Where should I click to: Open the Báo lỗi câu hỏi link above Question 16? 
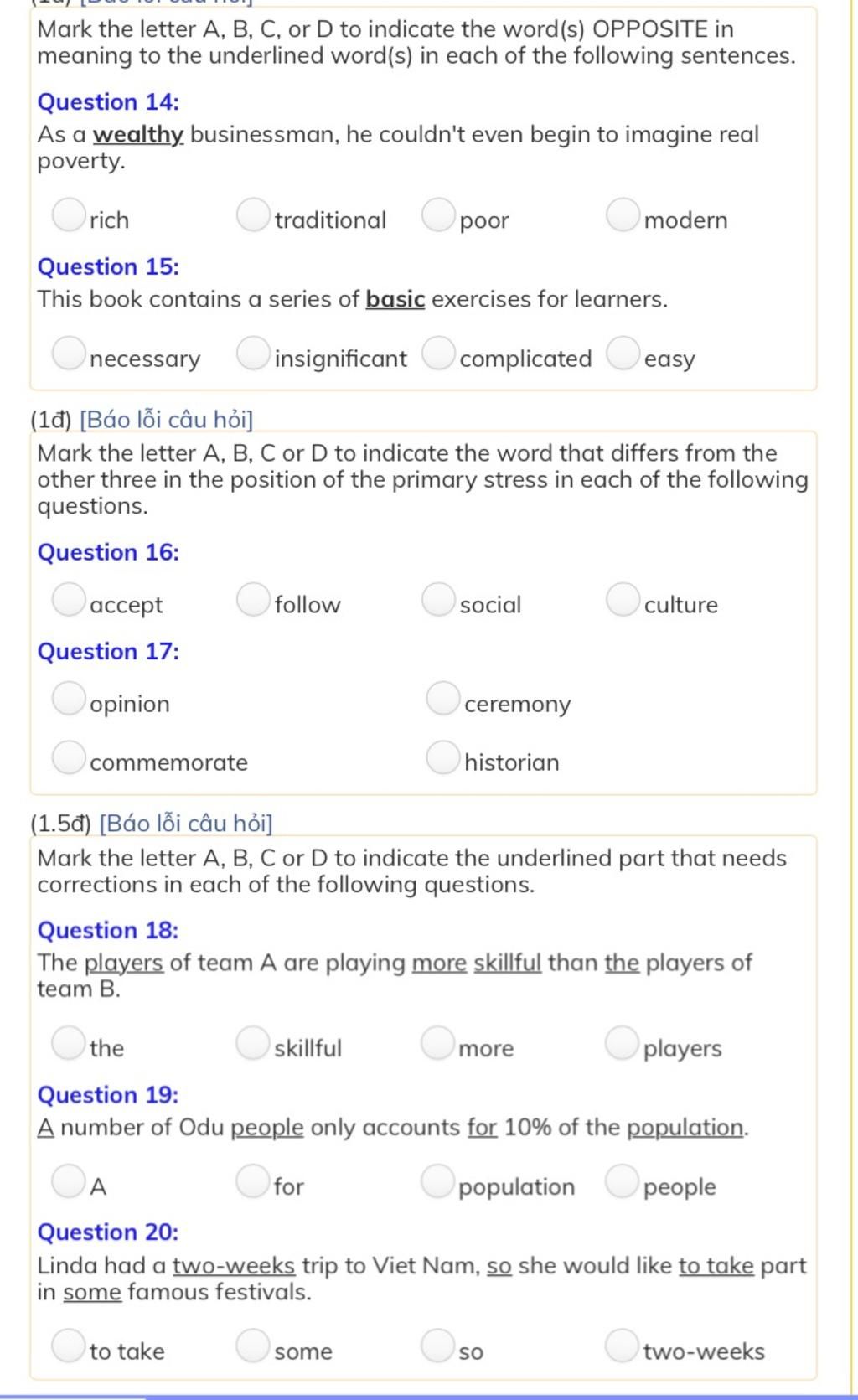(166, 419)
